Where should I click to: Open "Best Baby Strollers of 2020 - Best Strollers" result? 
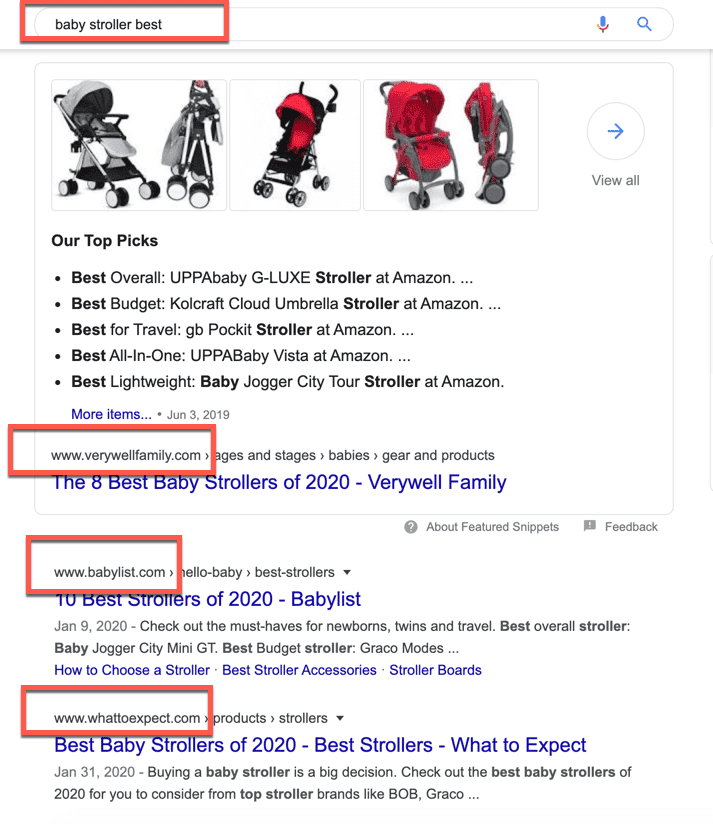tap(319, 745)
